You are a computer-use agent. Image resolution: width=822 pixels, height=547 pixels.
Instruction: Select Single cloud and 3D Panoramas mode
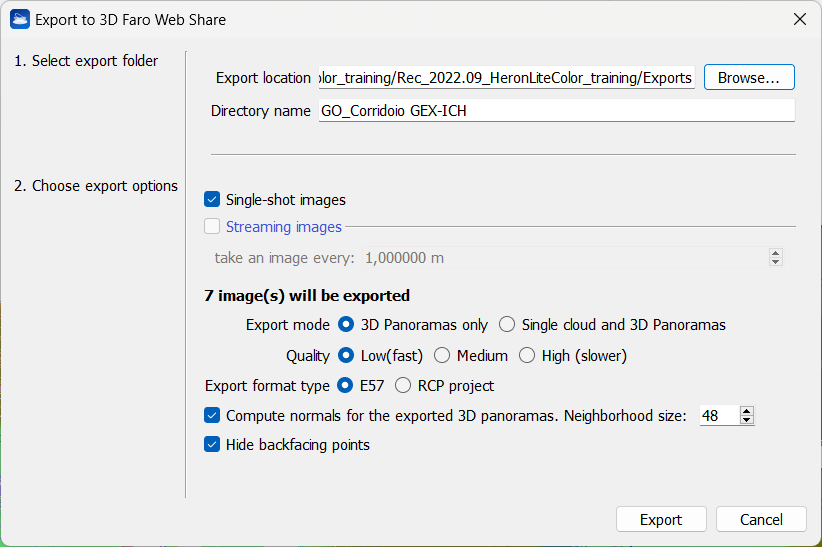(507, 325)
